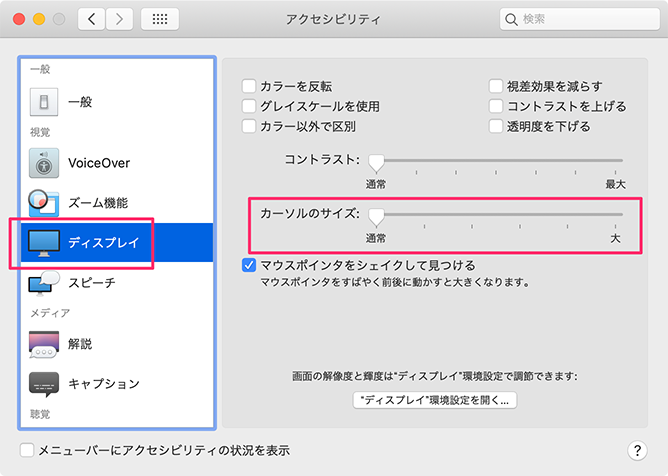Click the 大 end of cursor size slider

tap(615, 238)
